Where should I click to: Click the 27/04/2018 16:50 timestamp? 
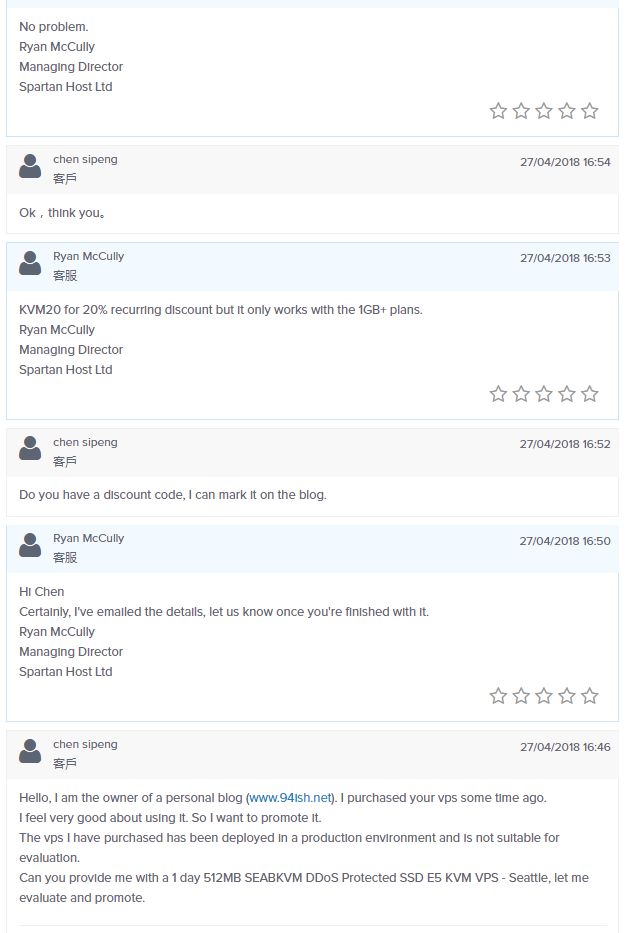tap(565, 541)
